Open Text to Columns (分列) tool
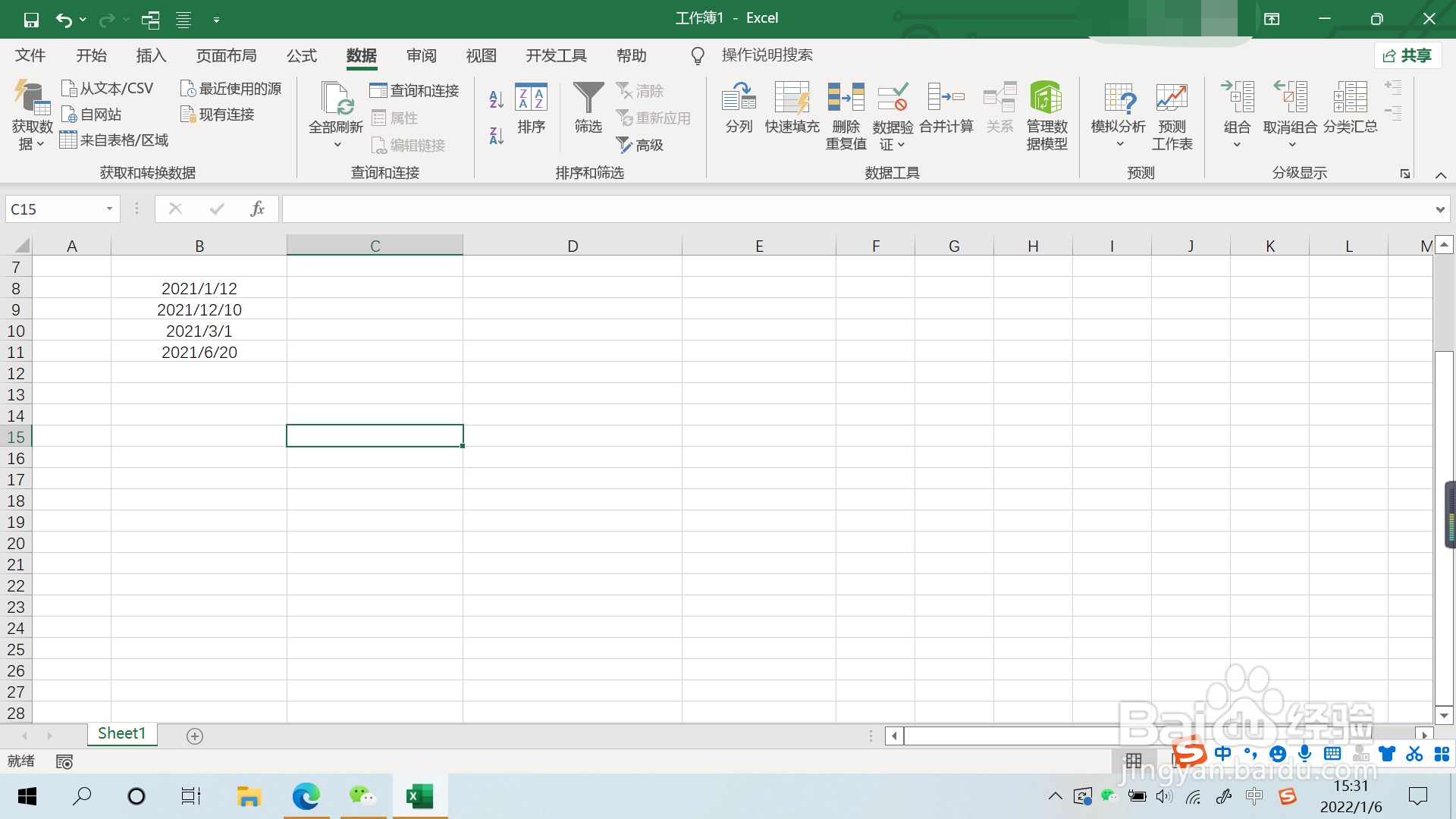 tap(739, 98)
